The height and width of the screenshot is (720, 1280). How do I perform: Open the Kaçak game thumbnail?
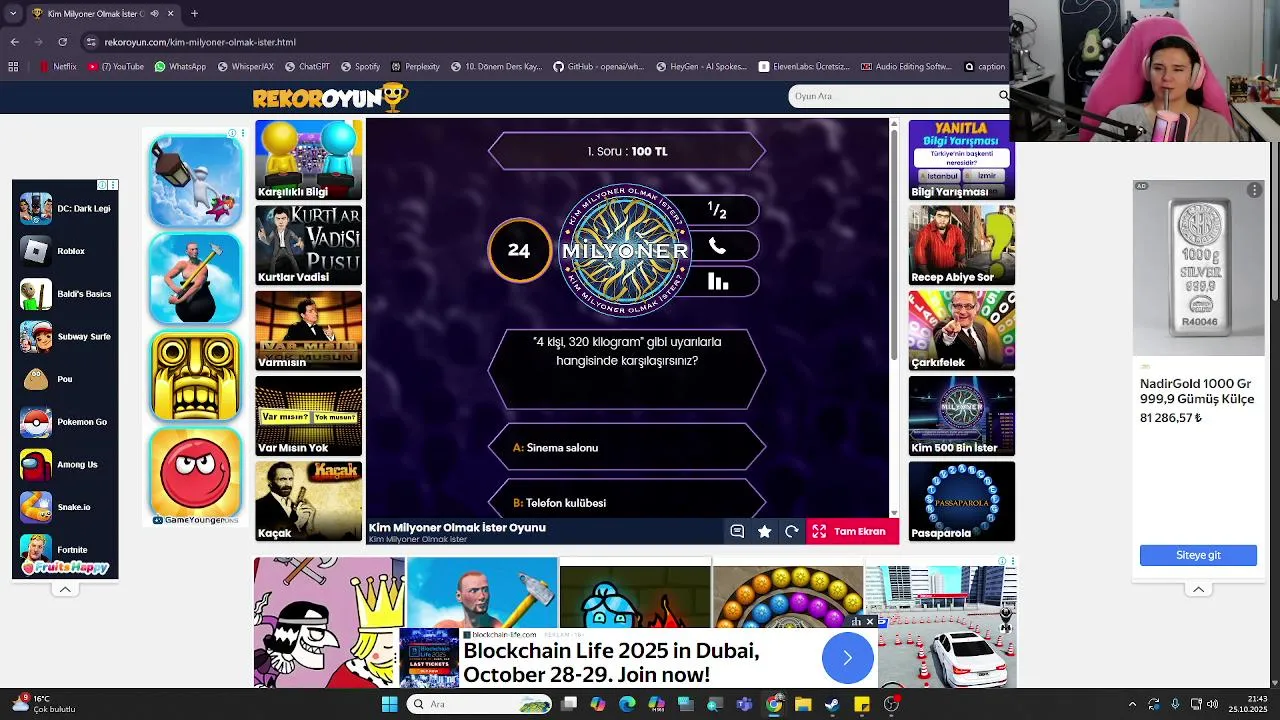pyautogui.click(x=308, y=500)
